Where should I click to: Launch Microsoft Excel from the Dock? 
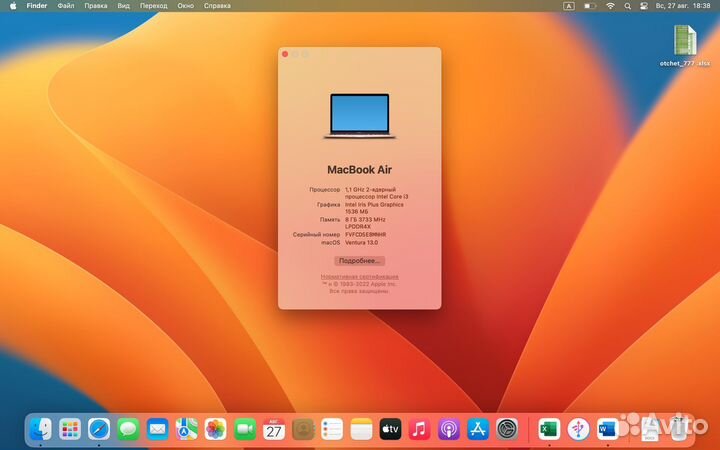coord(549,430)
